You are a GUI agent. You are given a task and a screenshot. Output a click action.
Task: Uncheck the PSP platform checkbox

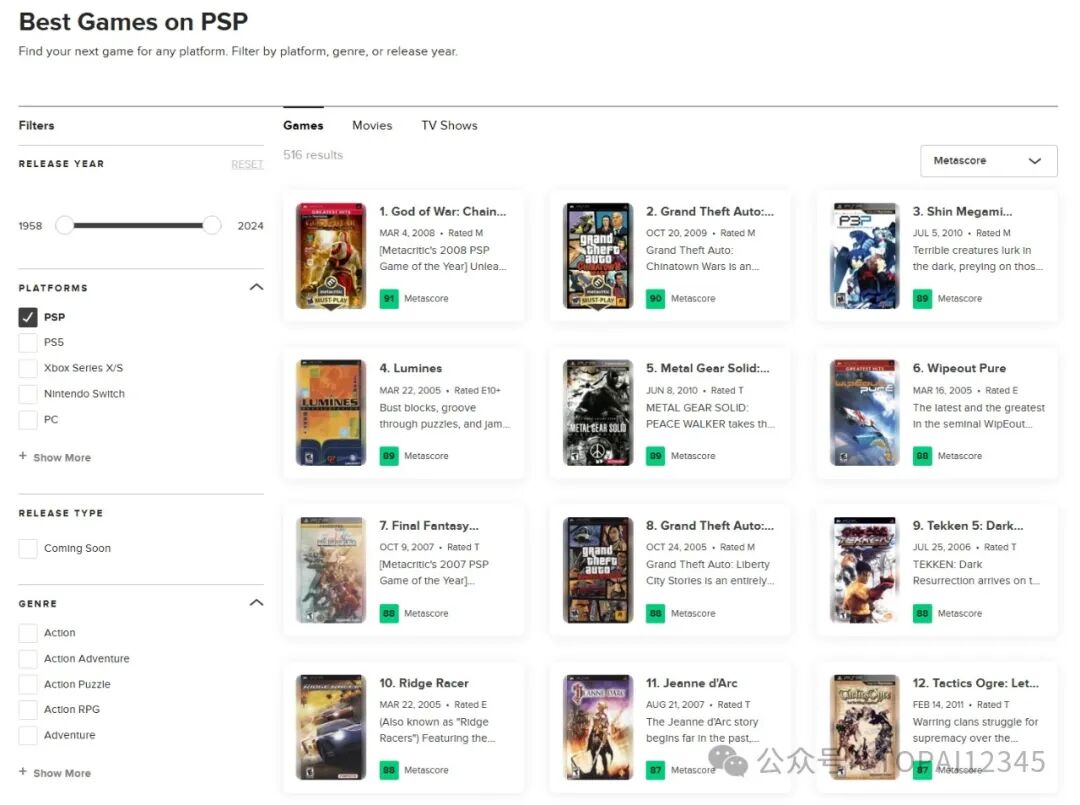click(28, 317)
